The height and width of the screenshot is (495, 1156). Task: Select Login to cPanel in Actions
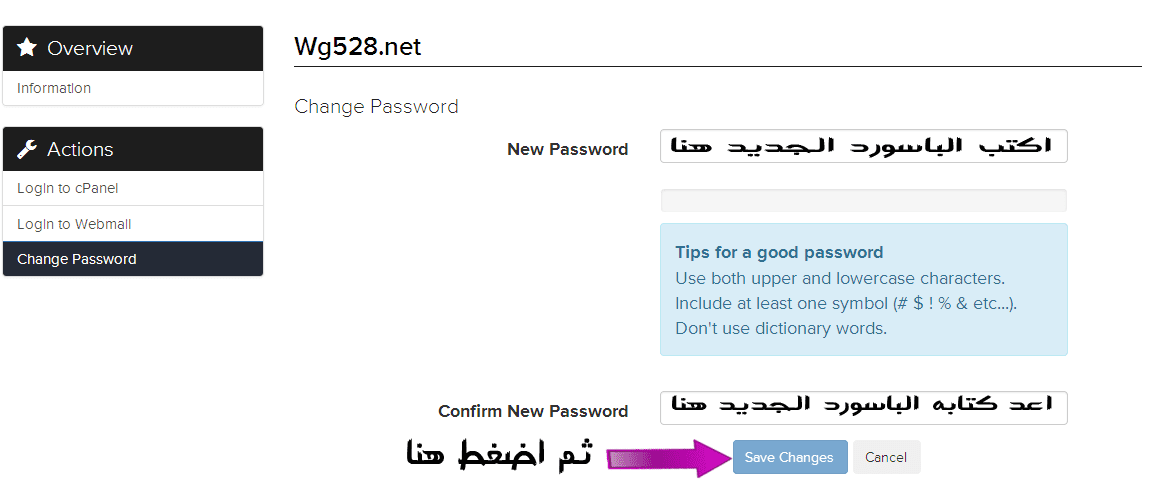tap(68, 188)
